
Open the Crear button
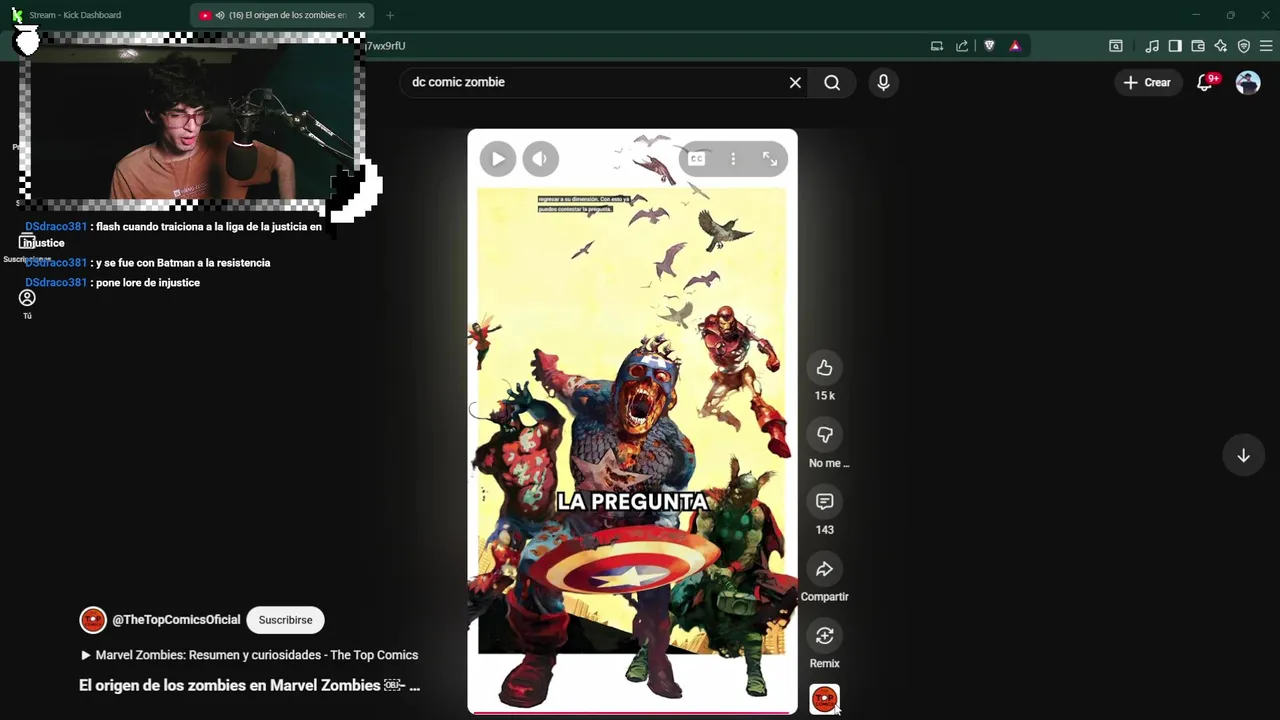click(1147, 83)
